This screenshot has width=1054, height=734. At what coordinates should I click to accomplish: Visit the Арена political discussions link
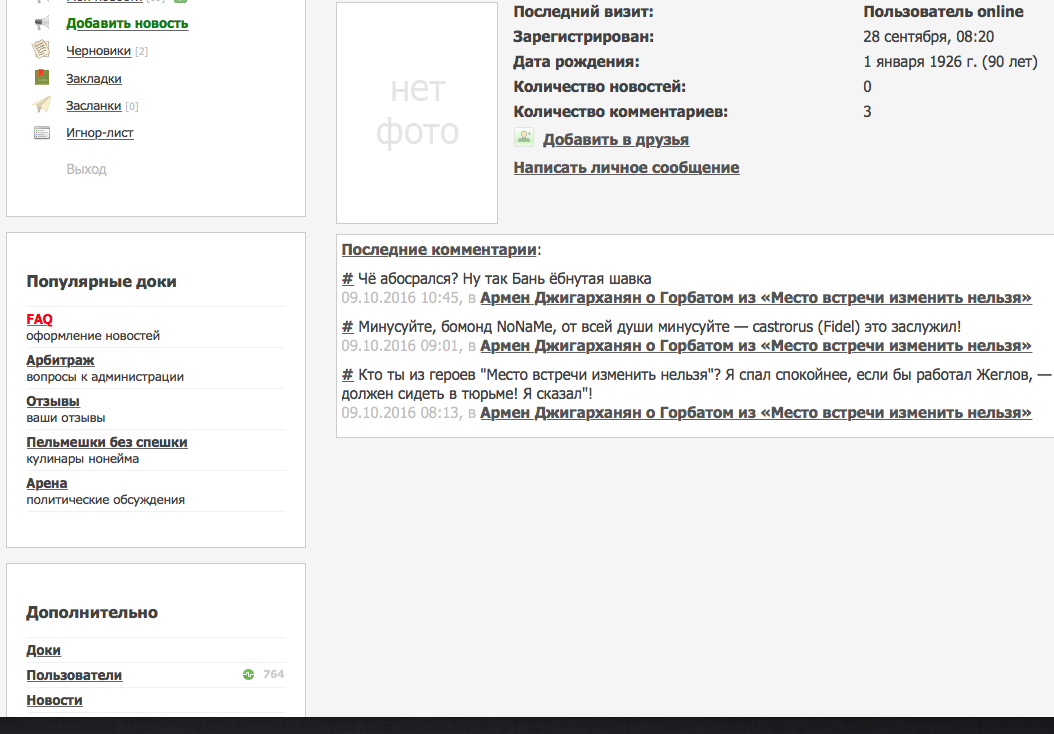(x=47, y=483)
